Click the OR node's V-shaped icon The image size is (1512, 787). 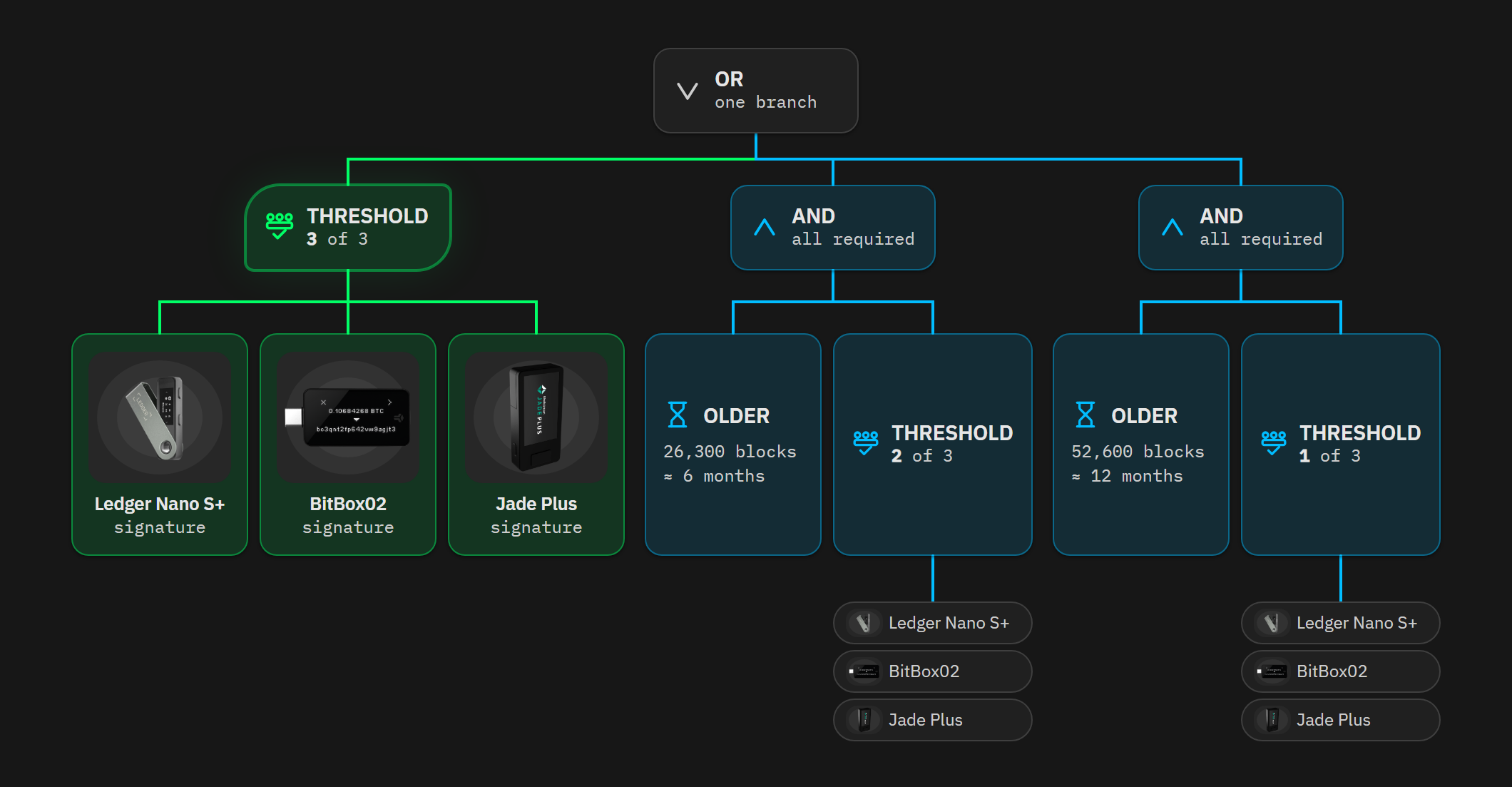[x=688, y=91]
